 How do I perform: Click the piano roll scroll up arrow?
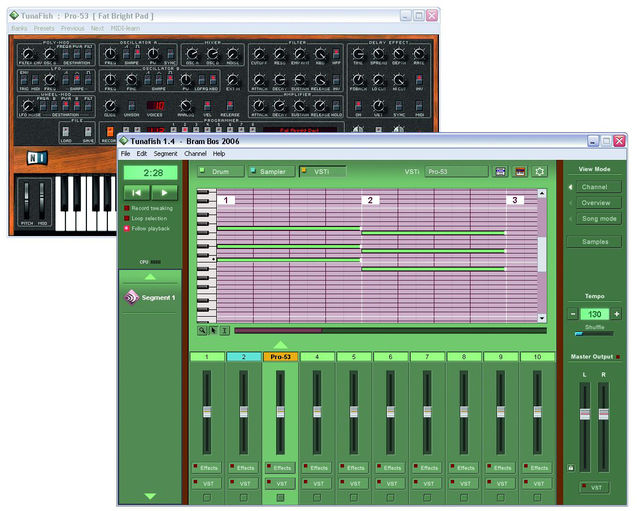(x=542, y=193)
